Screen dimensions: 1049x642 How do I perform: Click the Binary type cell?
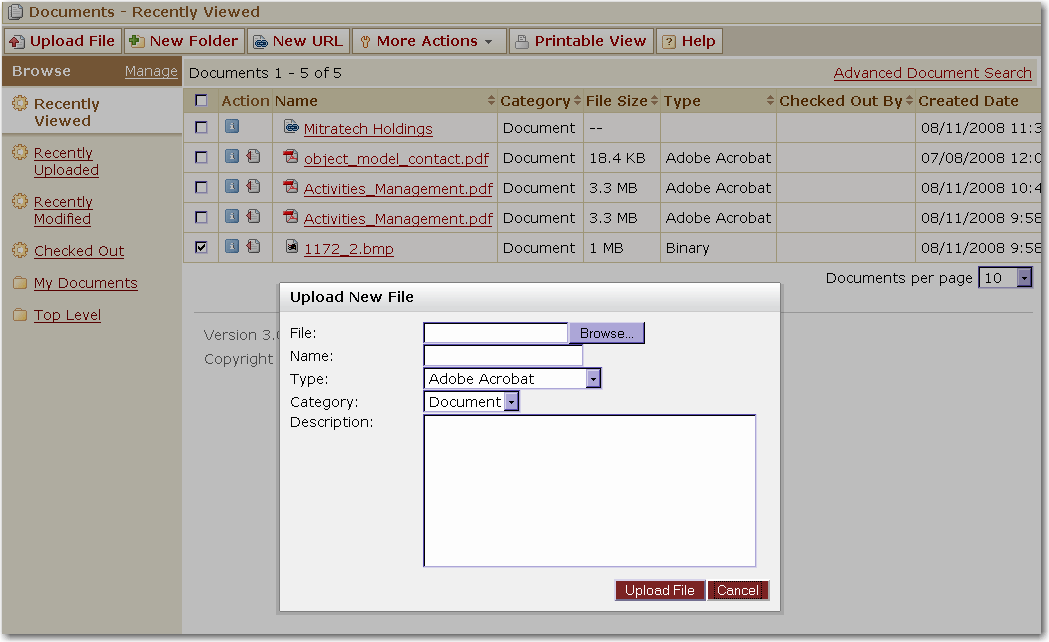[x=687, y=248]
